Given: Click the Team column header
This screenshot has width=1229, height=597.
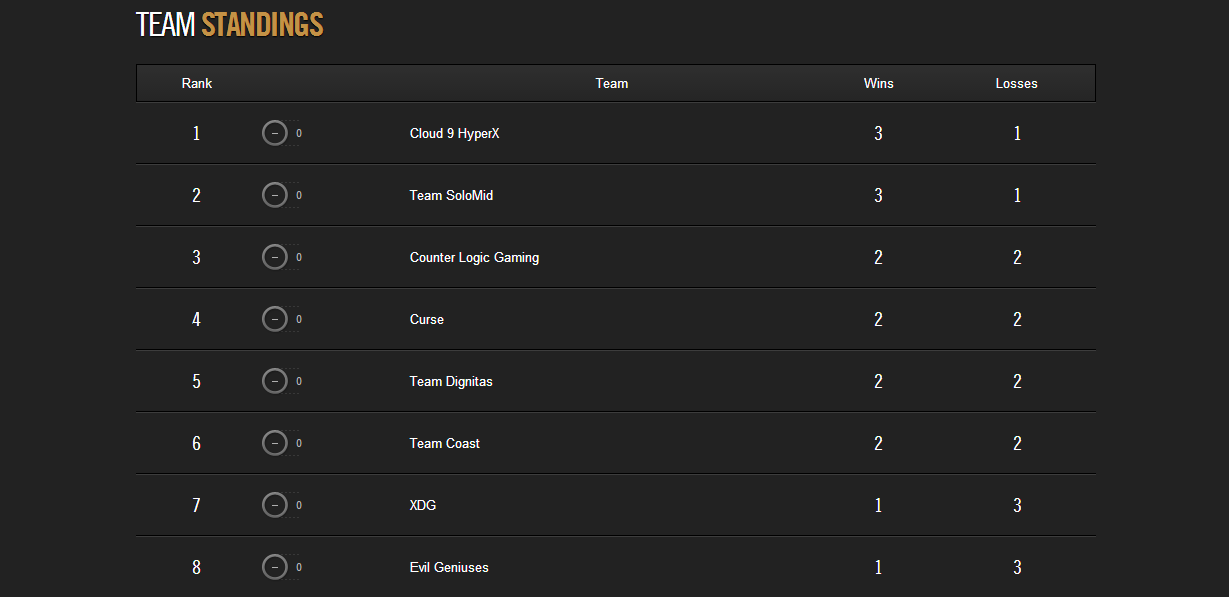Looking at the screenshot, I should [612, 83].
